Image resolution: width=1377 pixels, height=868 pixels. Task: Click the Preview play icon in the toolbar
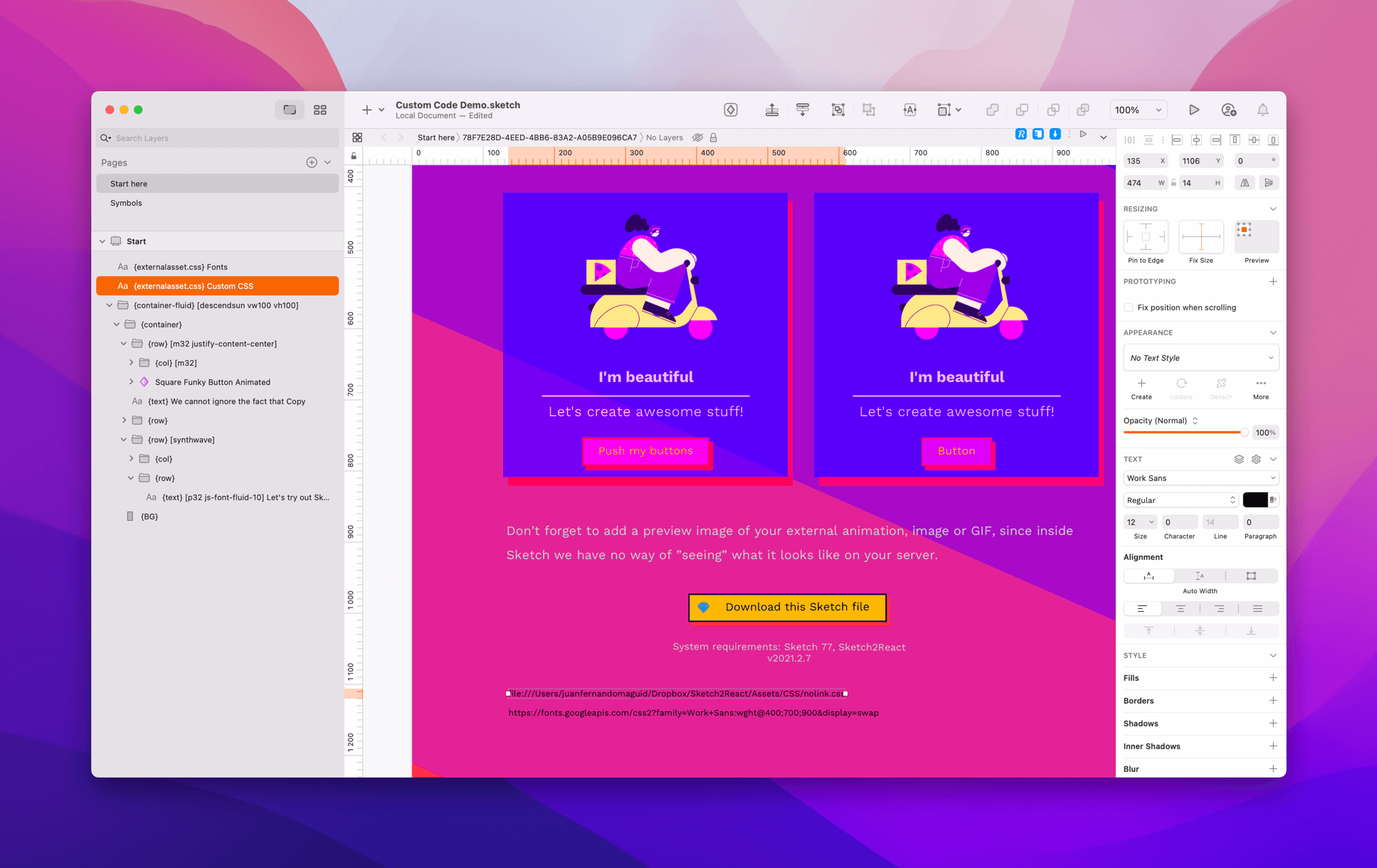tap(1195, 110)
